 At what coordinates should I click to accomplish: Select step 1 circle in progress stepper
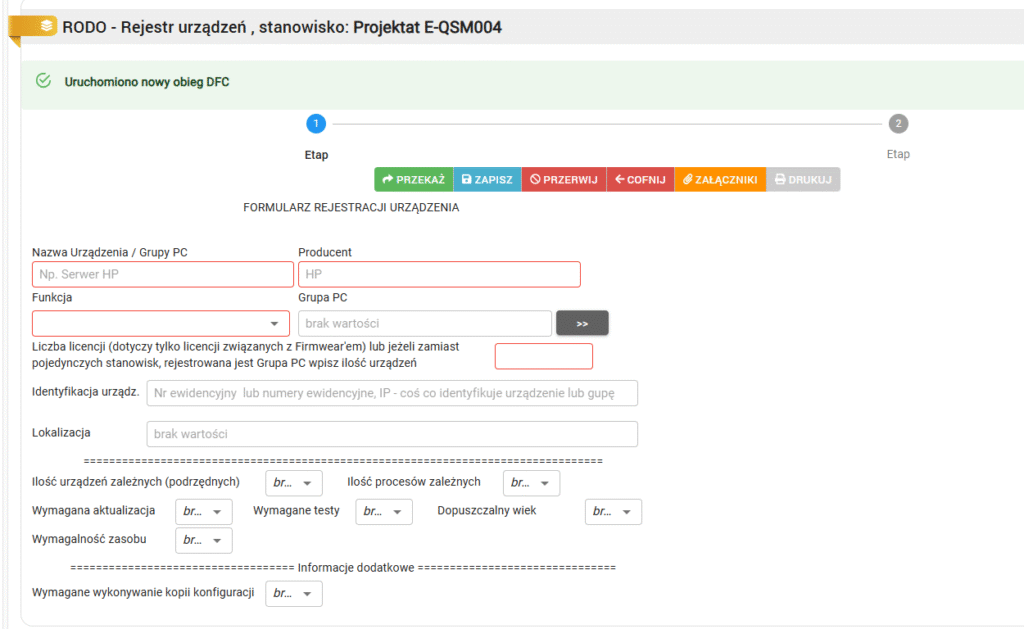coord(316,124)
